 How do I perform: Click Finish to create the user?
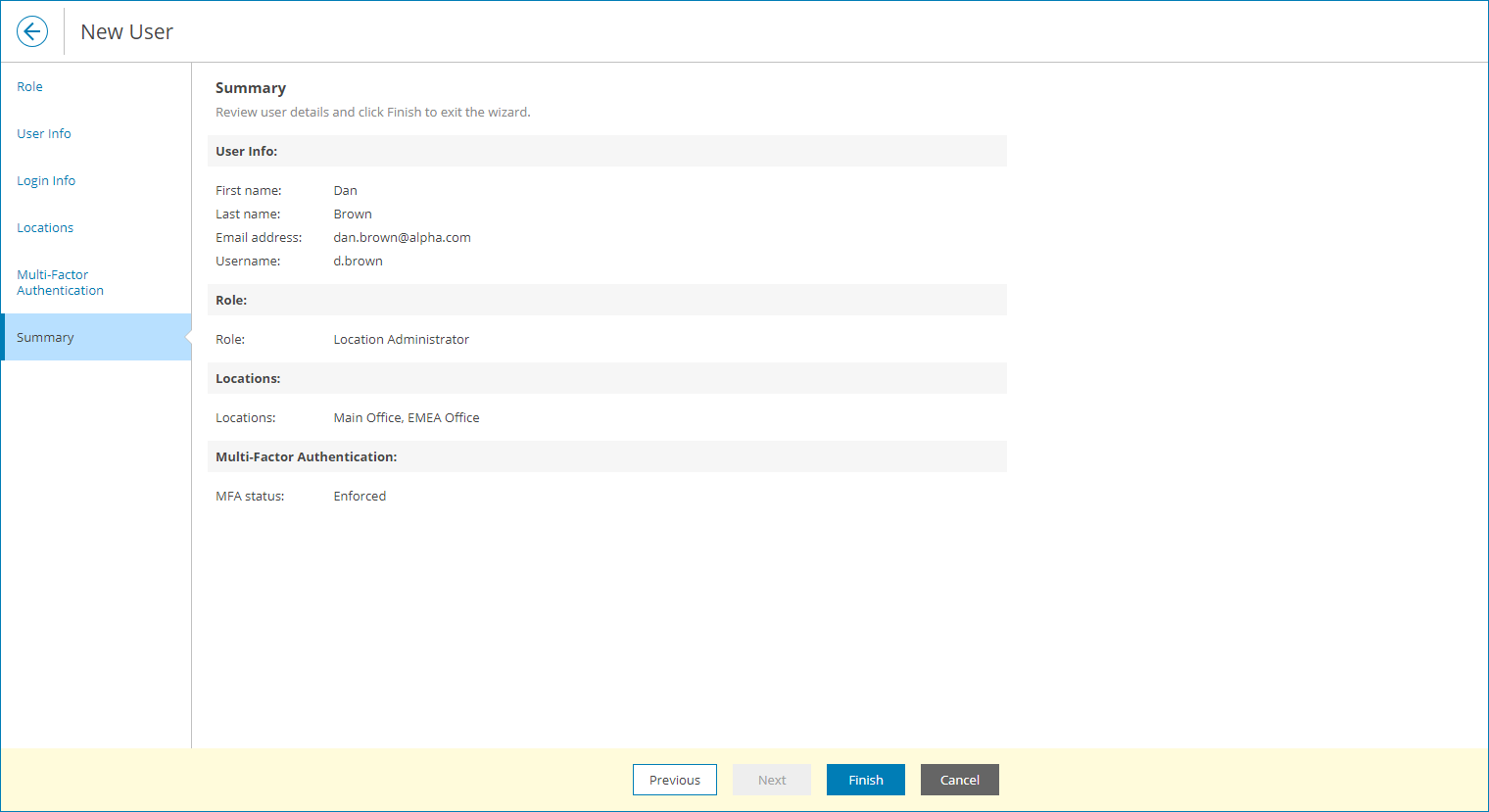tap(866, 780)
